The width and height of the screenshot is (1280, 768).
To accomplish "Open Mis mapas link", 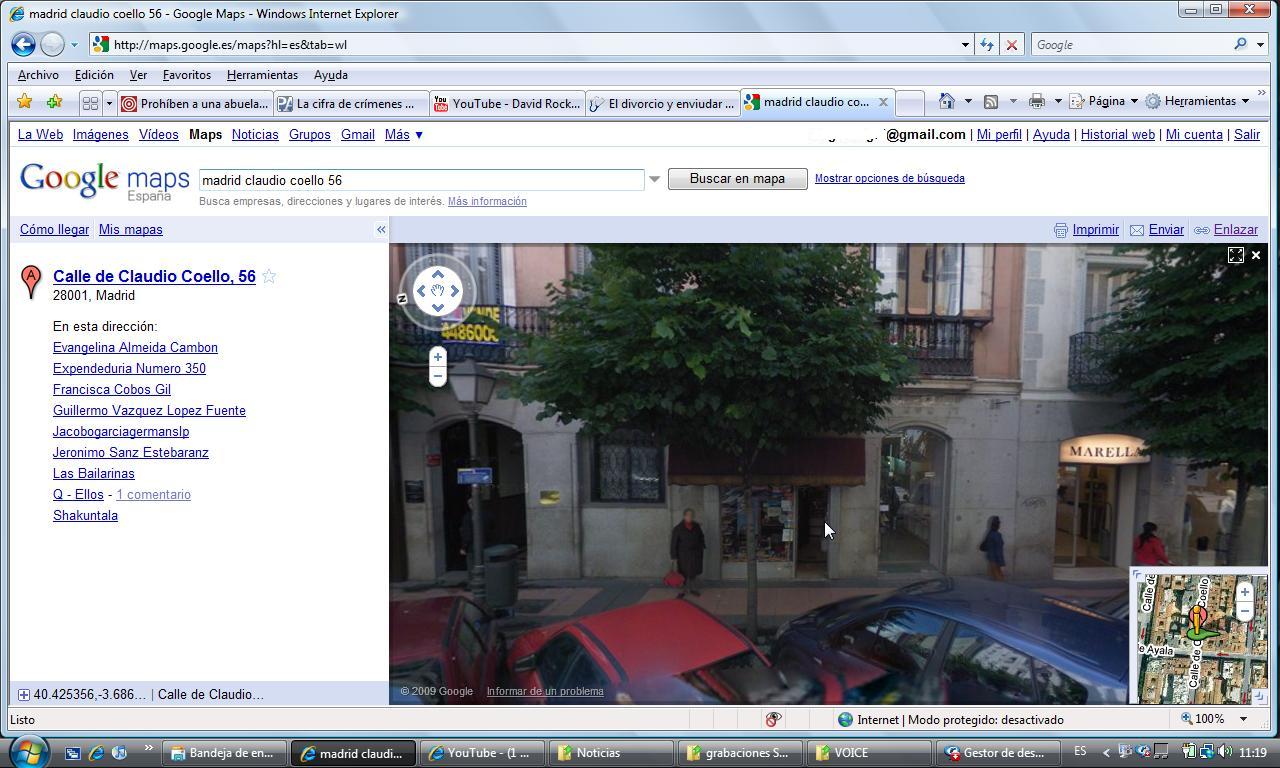I will tap(130, 230).
